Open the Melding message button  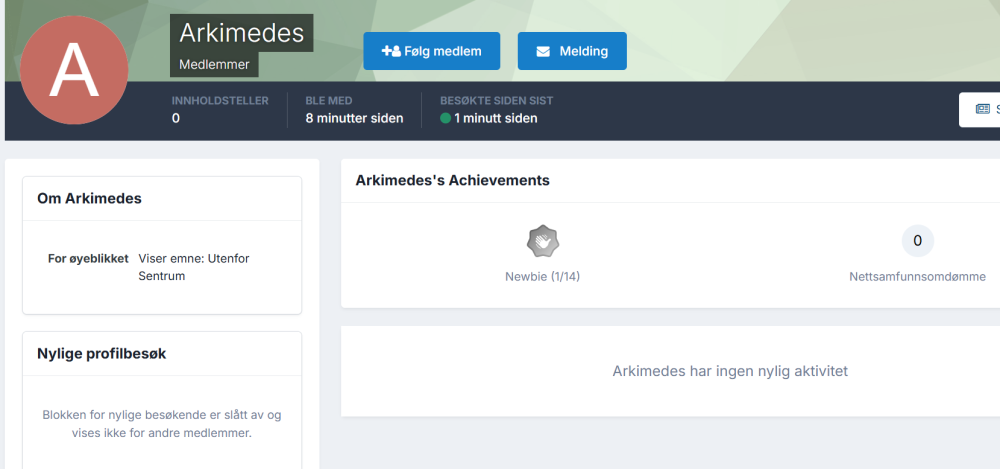tap(572, 51)
